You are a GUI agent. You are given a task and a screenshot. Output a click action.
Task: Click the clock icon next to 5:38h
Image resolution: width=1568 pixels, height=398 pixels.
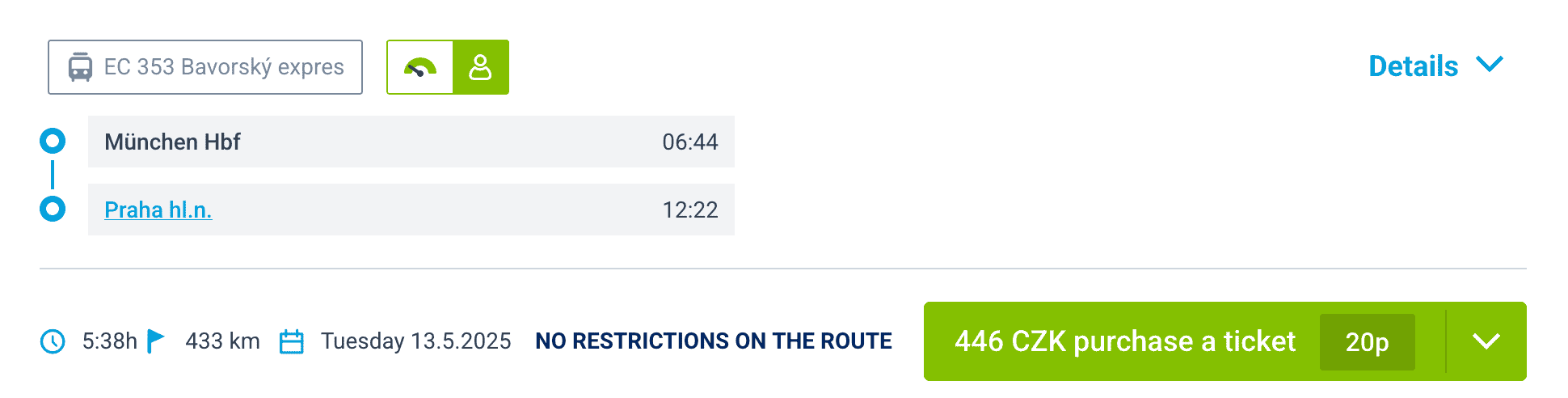click(53, 341)
